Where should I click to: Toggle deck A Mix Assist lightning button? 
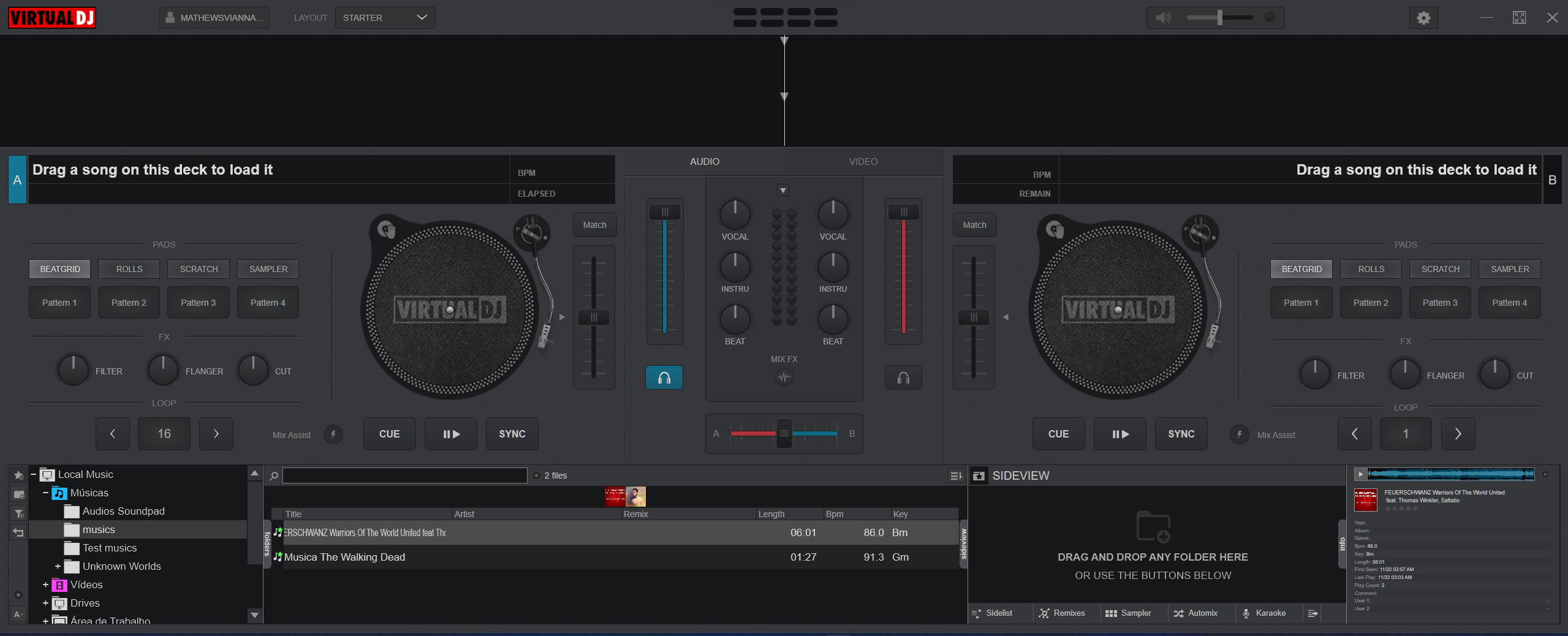tap(333, 434)
